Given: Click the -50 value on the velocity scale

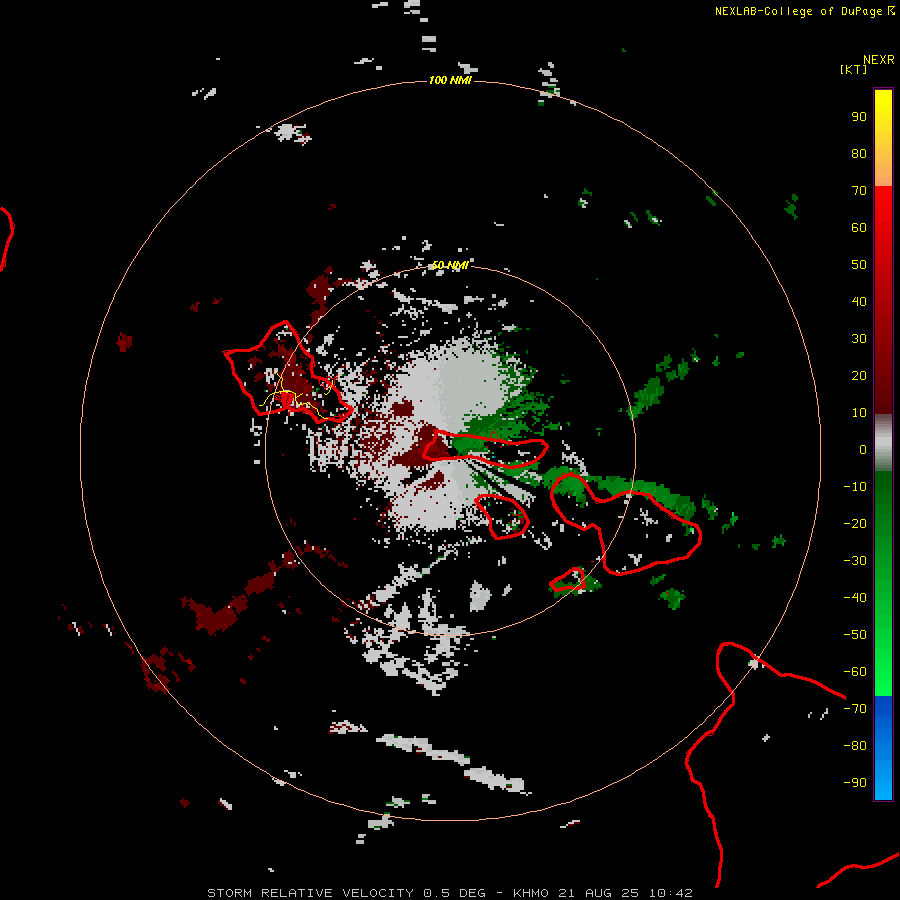Looking at the screenshot, I should tap(855, 635).
